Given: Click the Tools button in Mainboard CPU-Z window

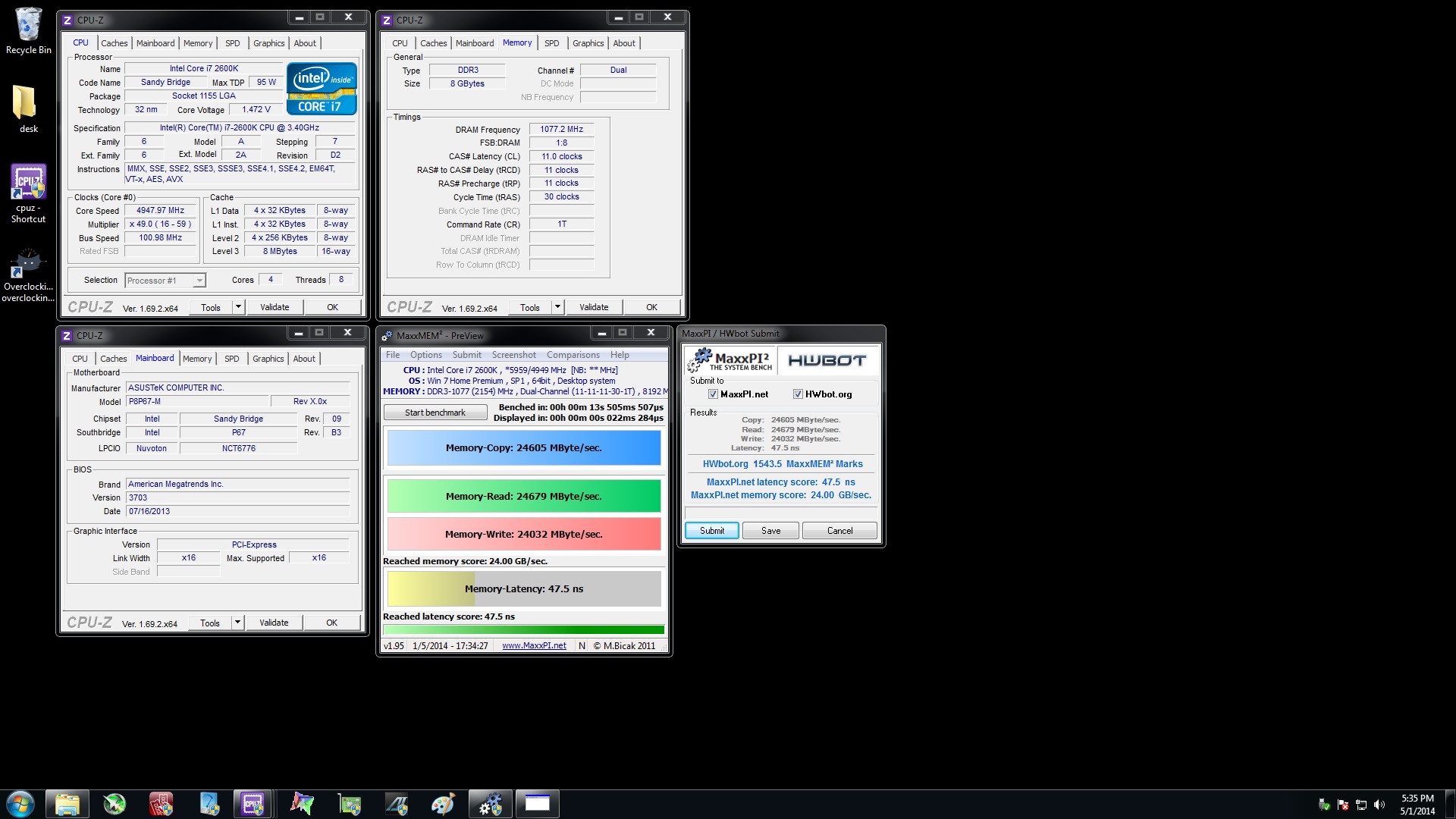Looking at the screenshot, I should (210, 623).
